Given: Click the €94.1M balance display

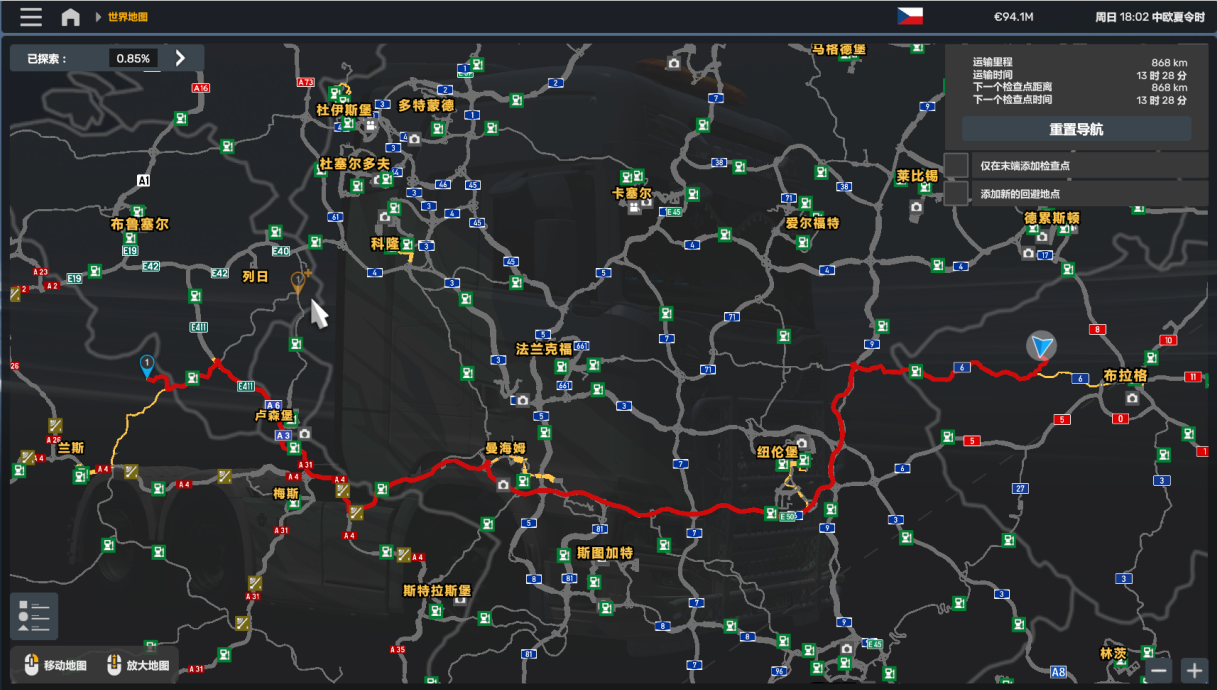Looking at the screenshot, I should pyautogui.click(x=1013, y=17).
